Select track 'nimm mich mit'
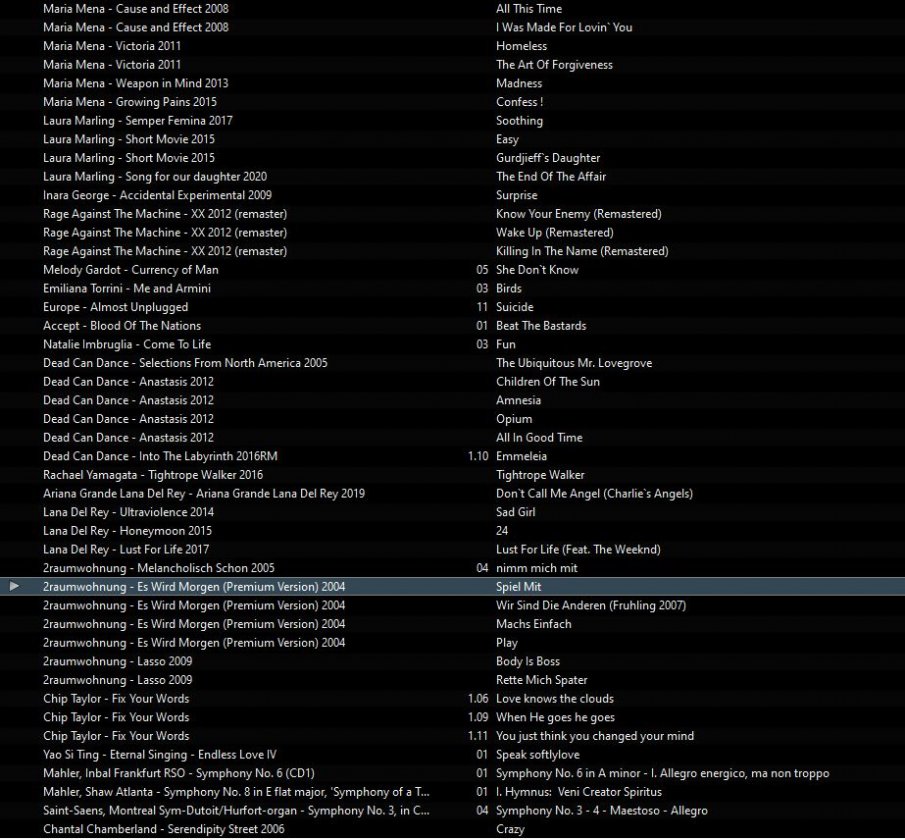The width and height of the screenshot is (905, 840). click(x=536, y=568)
